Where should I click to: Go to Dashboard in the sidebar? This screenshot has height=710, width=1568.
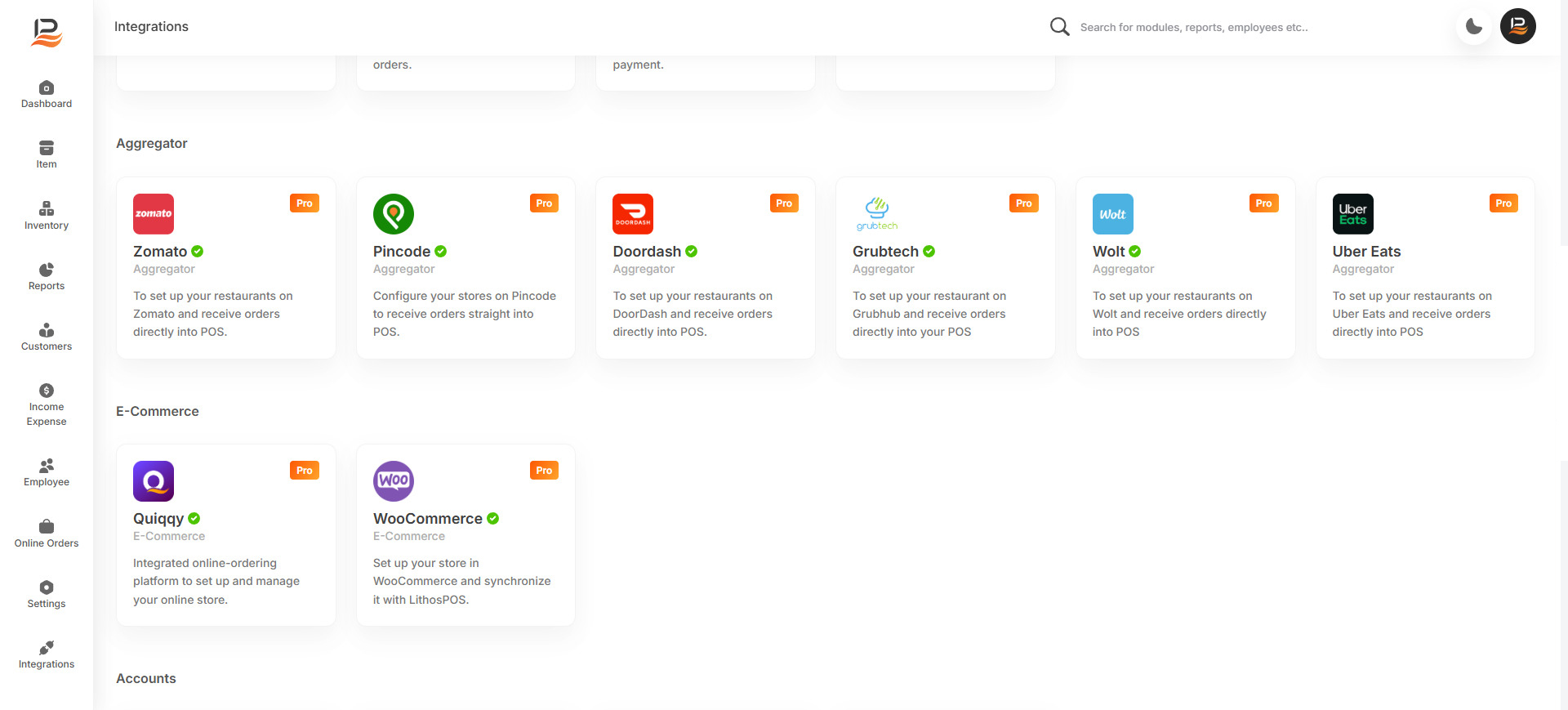(47, 94)
